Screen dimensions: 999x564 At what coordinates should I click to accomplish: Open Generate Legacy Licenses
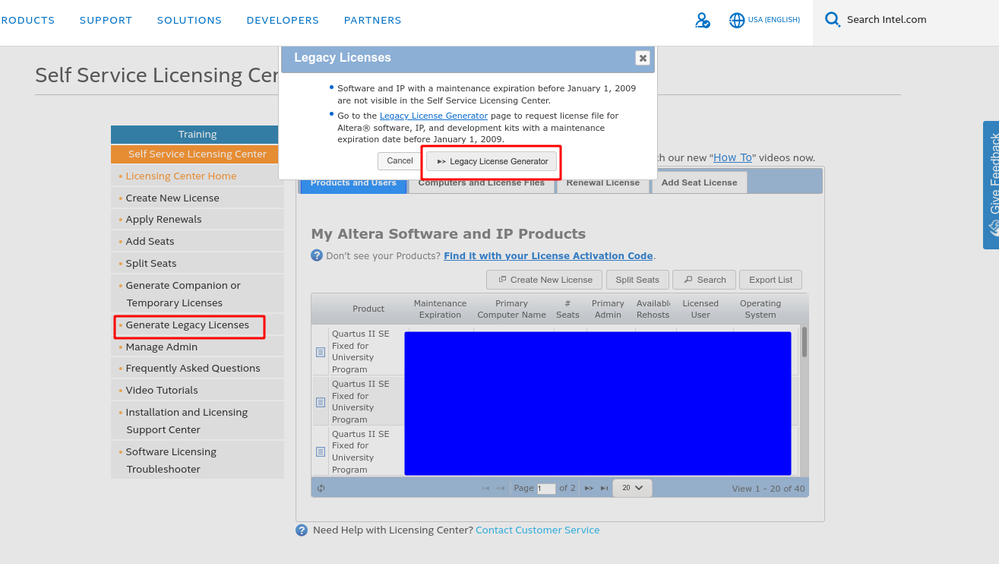point(187,325)
